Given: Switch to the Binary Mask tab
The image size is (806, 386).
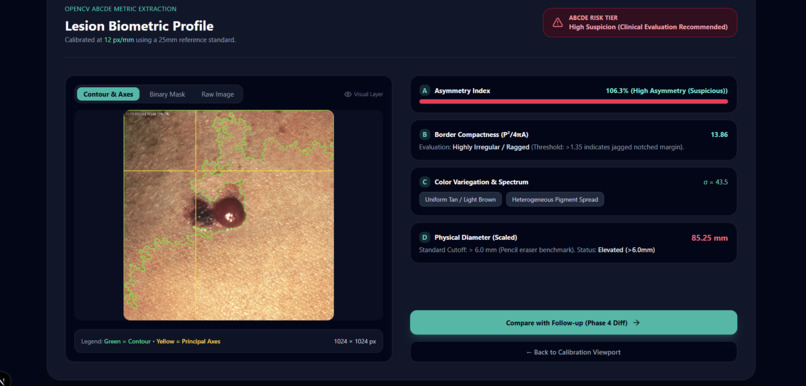Looking at the screenshot, I should tap(167, 94).
